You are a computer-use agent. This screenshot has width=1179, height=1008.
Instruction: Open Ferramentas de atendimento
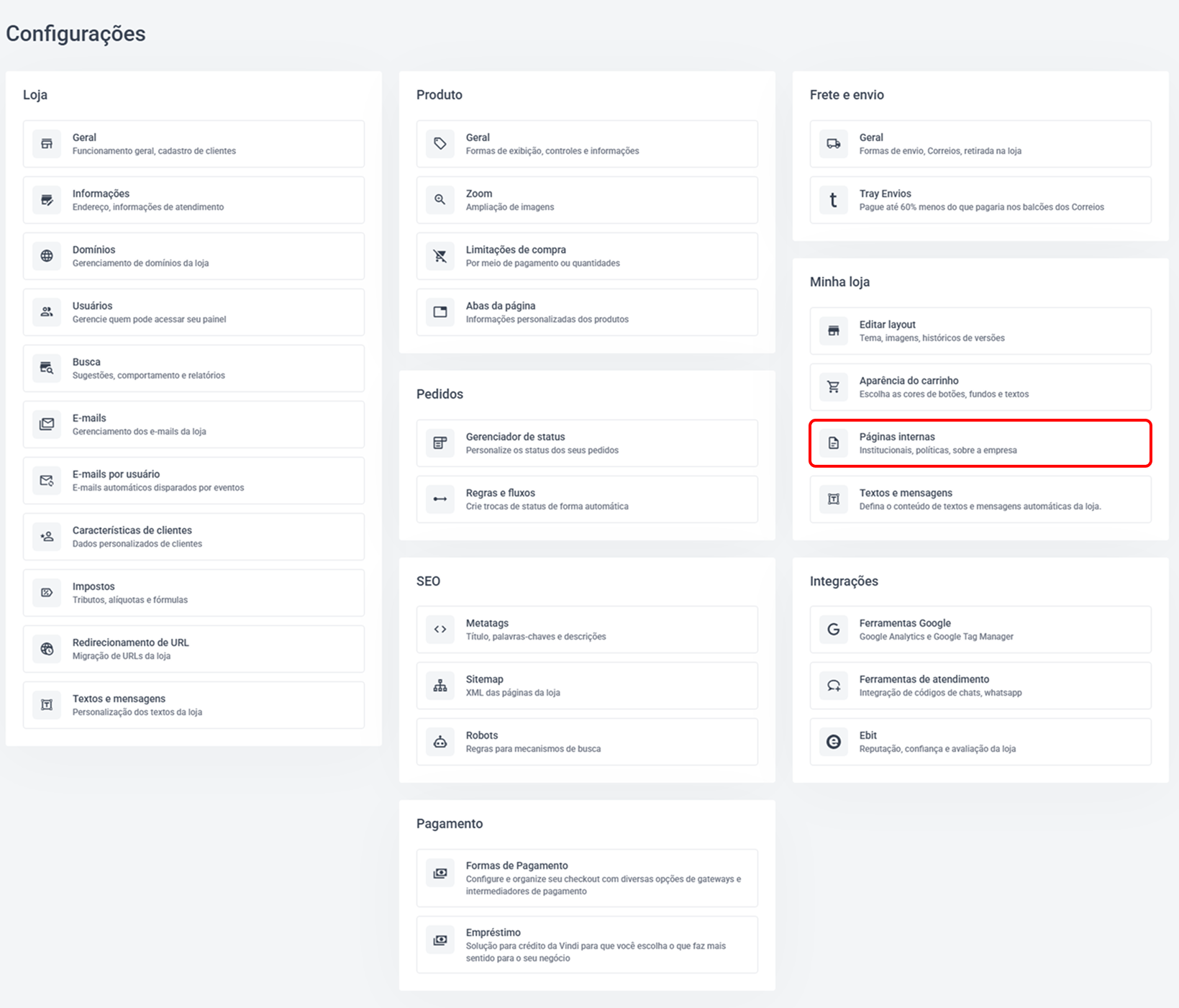point(924,679)
